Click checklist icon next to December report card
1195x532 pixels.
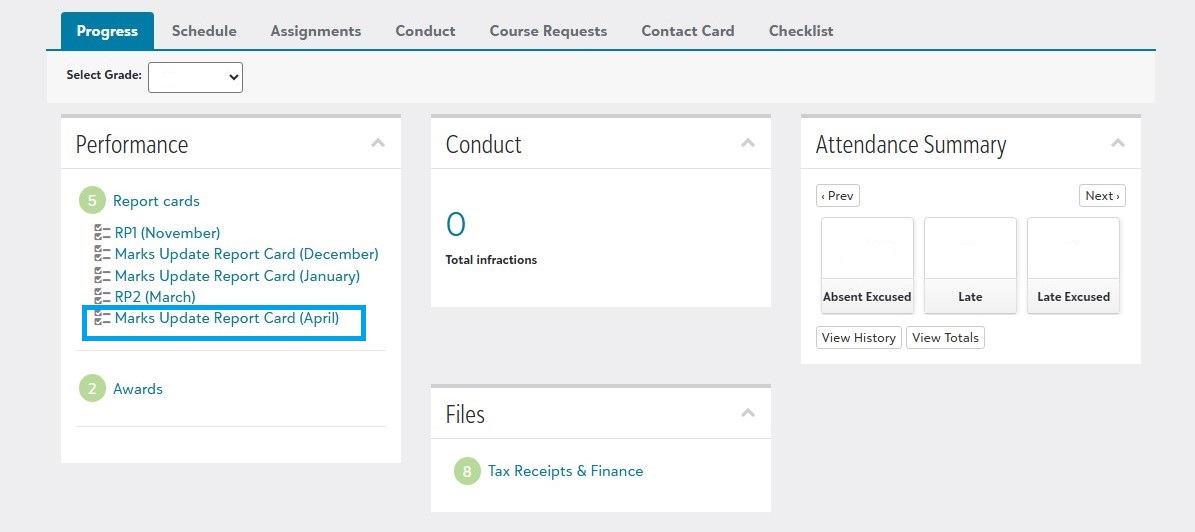[x=102, y=254]
